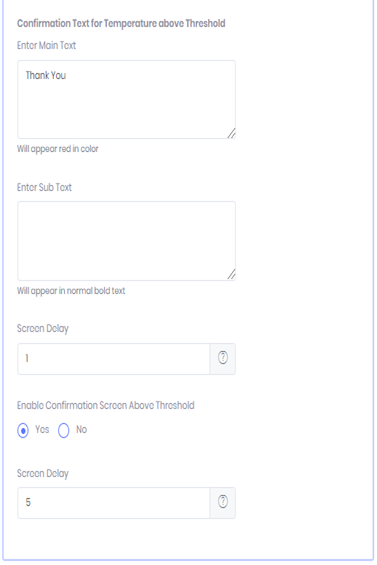Click the "Enter Main Text" label

pyautogui.click(x=46, y=45)
